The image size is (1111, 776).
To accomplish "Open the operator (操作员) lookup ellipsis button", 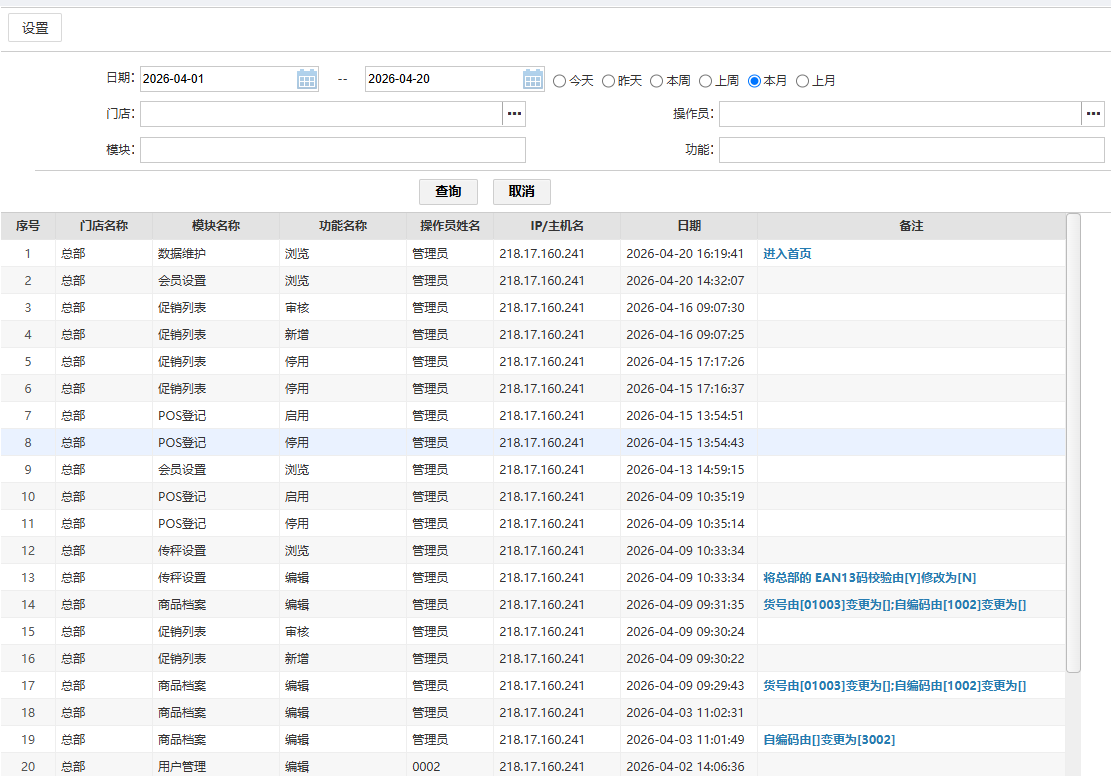I will click(x=1093, y=114).
